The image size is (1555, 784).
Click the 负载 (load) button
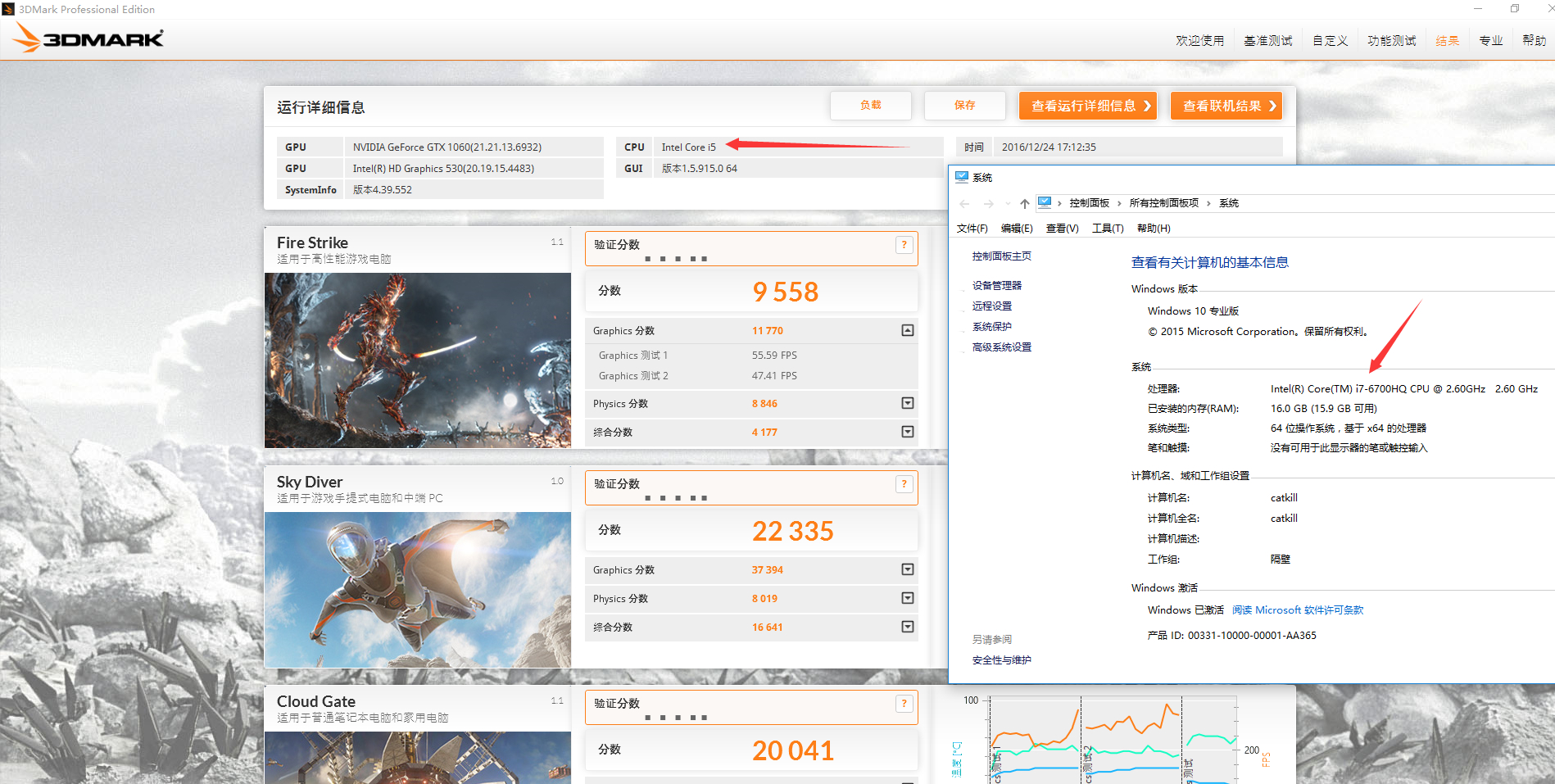pos(871,106)
